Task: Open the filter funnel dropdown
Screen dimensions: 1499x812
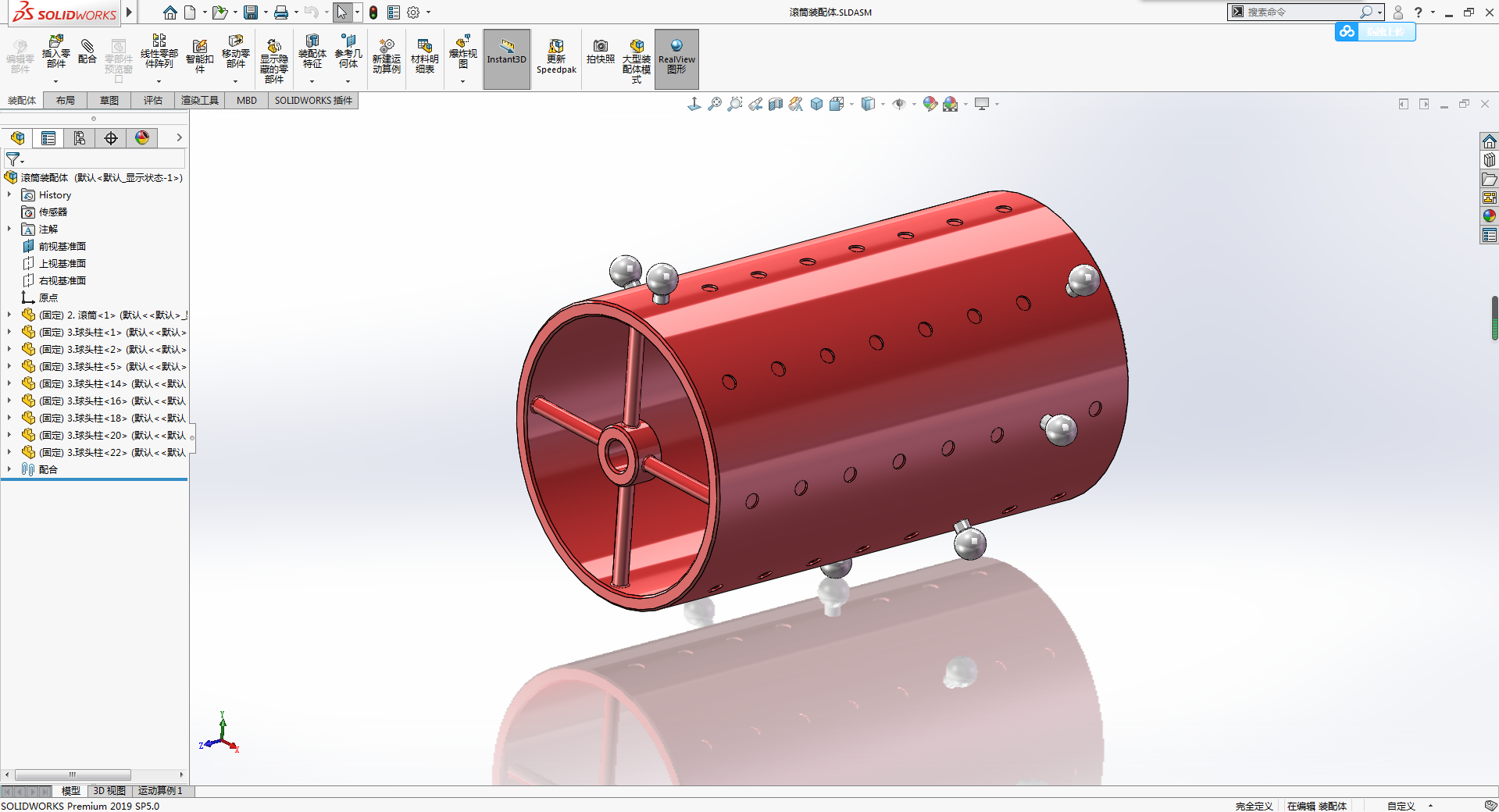Action: (14, 159)
